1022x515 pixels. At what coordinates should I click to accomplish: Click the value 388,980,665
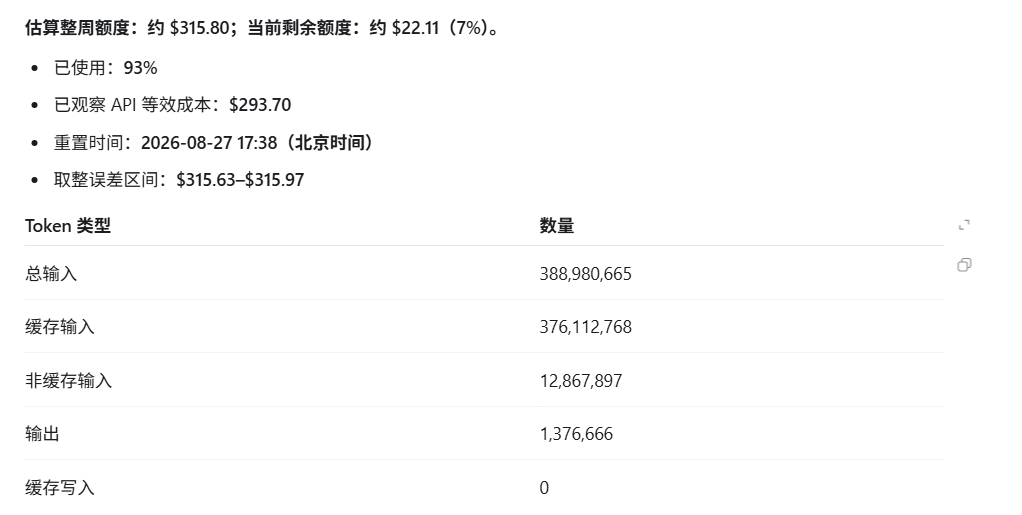coord(585,274)
